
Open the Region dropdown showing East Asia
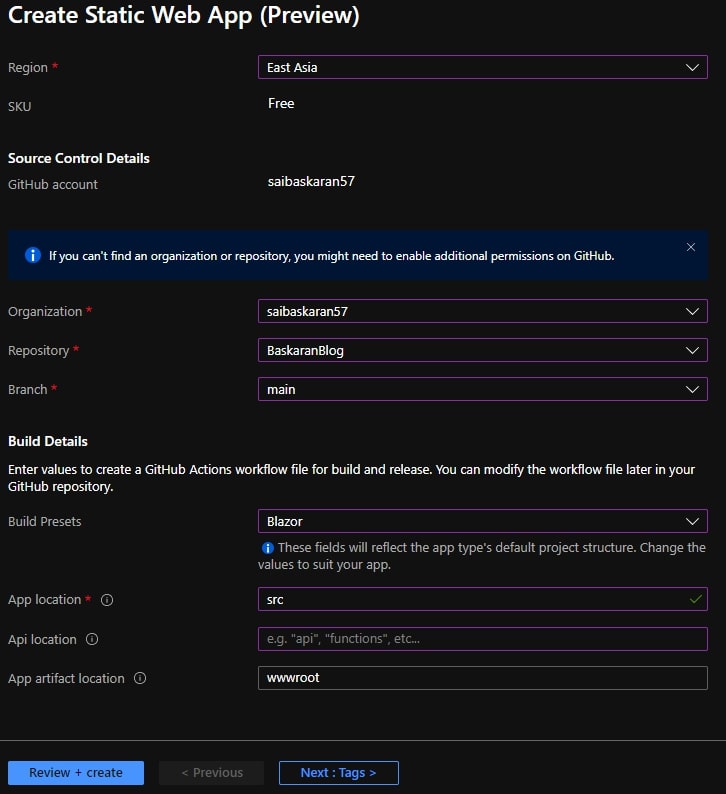482,67
